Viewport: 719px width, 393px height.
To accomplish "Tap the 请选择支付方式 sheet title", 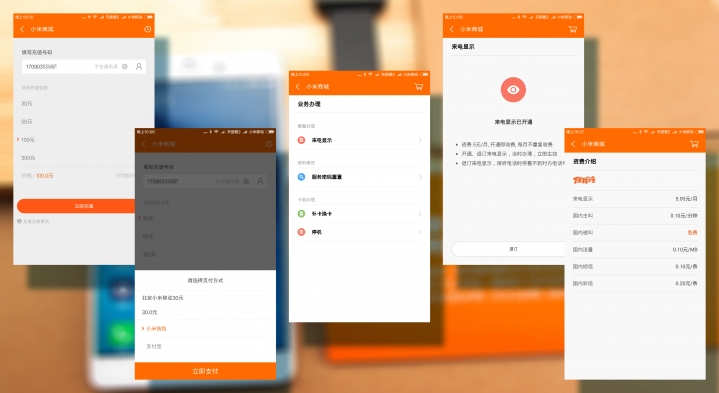I will pyautogui.click(x=205, y=280).
